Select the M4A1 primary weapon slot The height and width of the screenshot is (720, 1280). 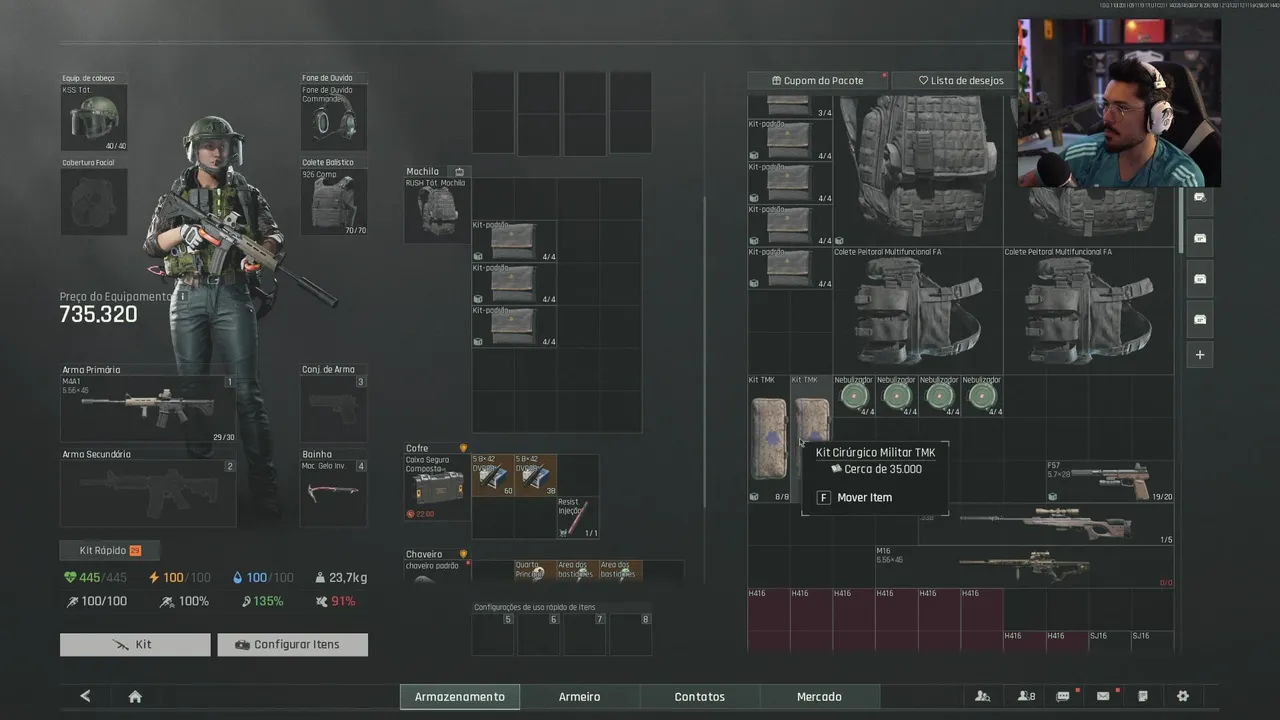(x=148, y=408)
